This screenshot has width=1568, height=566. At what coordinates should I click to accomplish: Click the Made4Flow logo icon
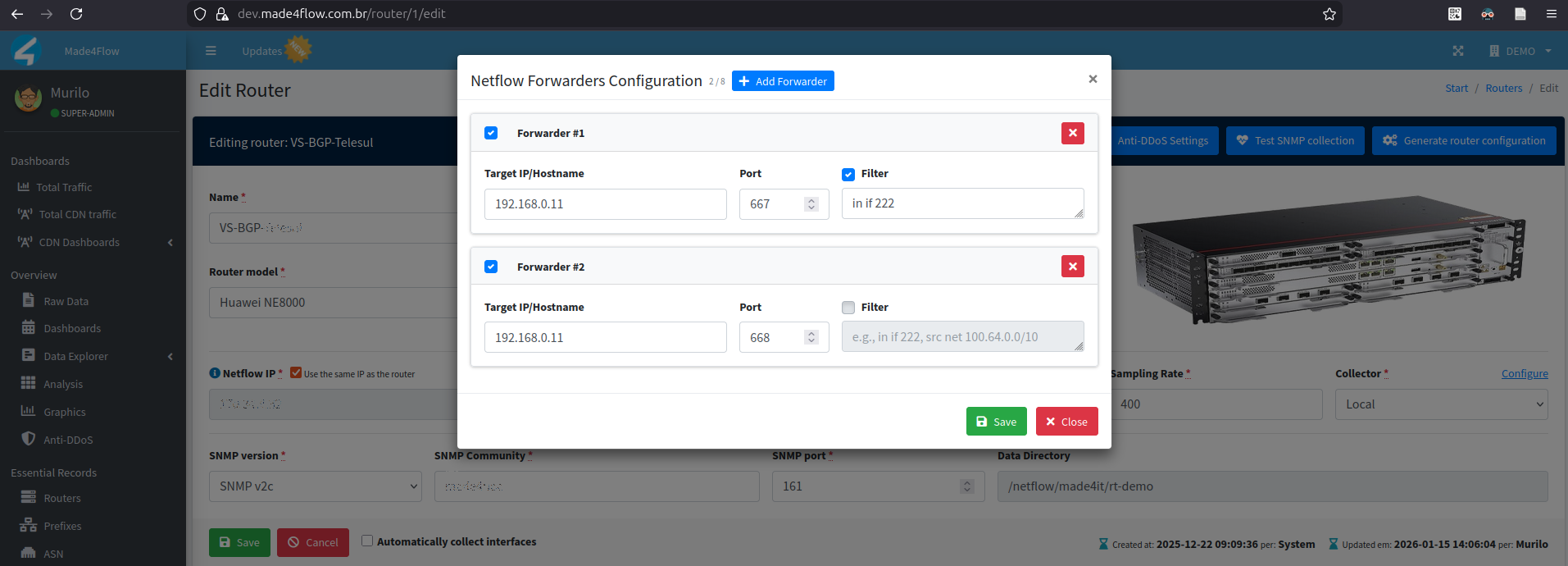click(27, 51)
